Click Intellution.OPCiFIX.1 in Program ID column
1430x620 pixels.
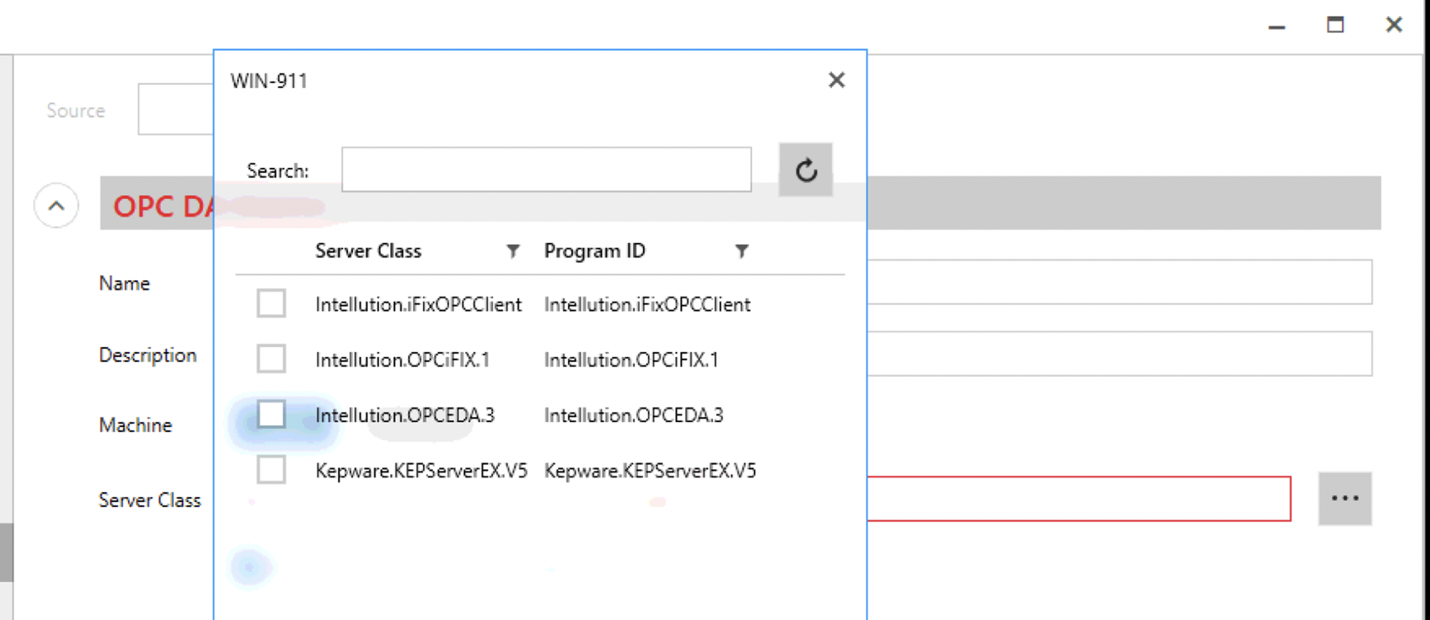(631, 360)
